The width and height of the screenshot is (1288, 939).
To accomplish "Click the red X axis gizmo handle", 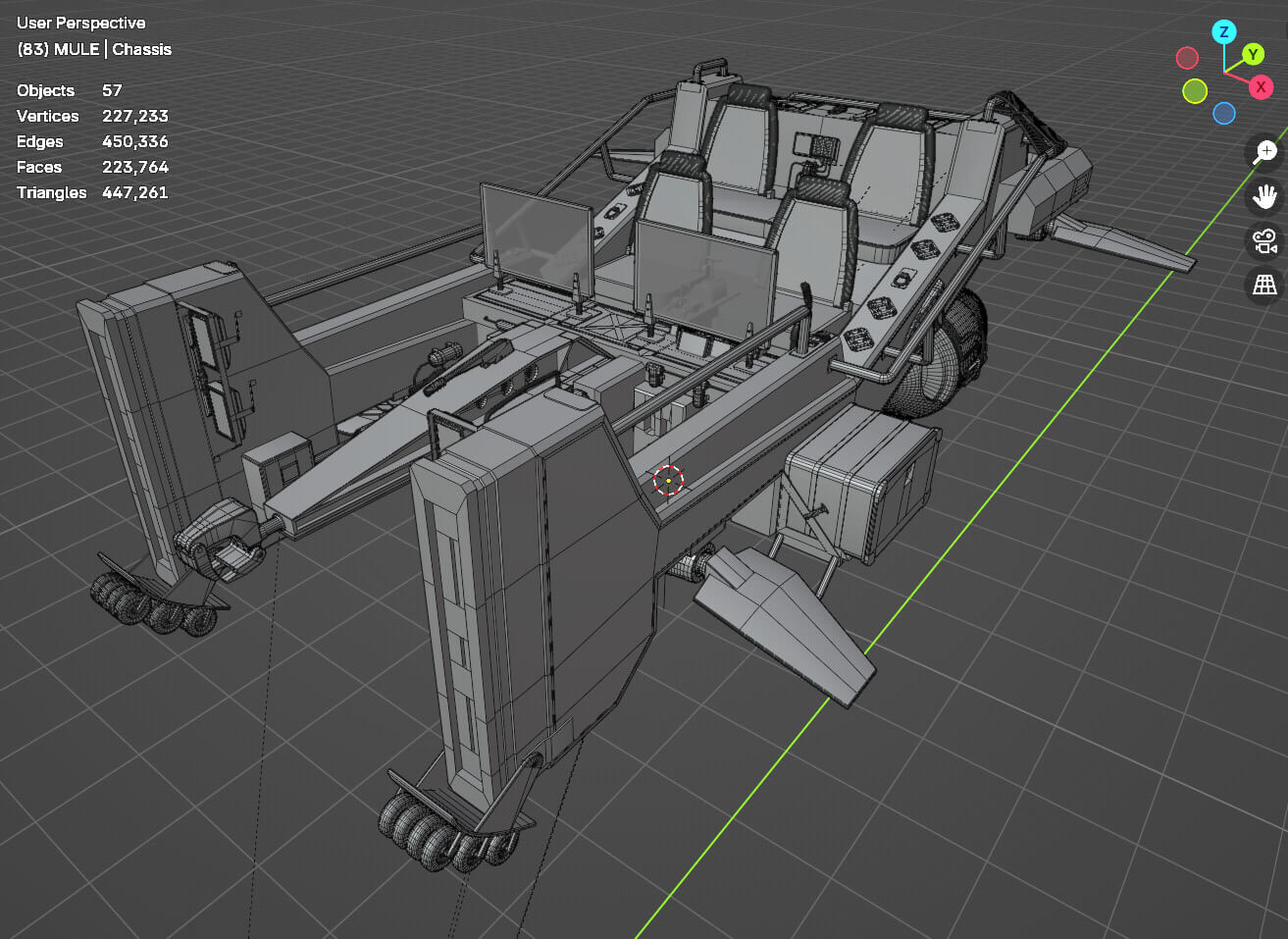I will pos(1261,87).
